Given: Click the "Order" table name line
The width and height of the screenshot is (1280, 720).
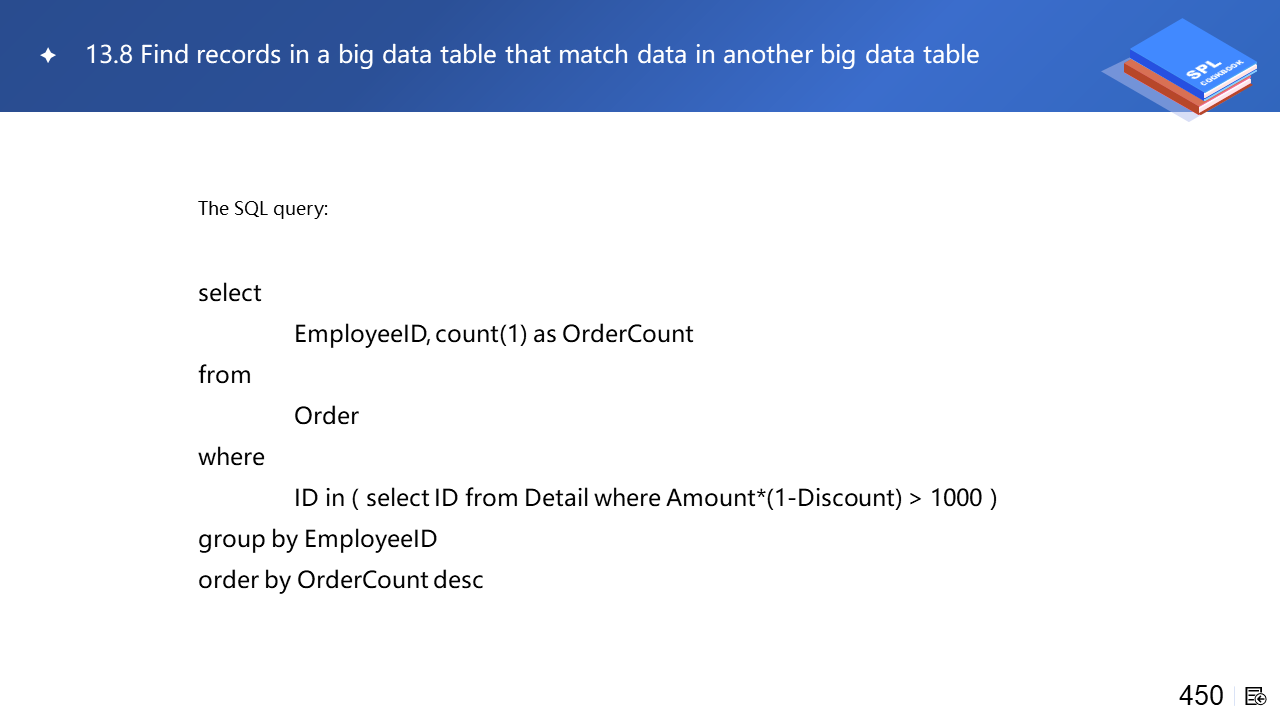Looking at the screenshot, I should 326,416.
